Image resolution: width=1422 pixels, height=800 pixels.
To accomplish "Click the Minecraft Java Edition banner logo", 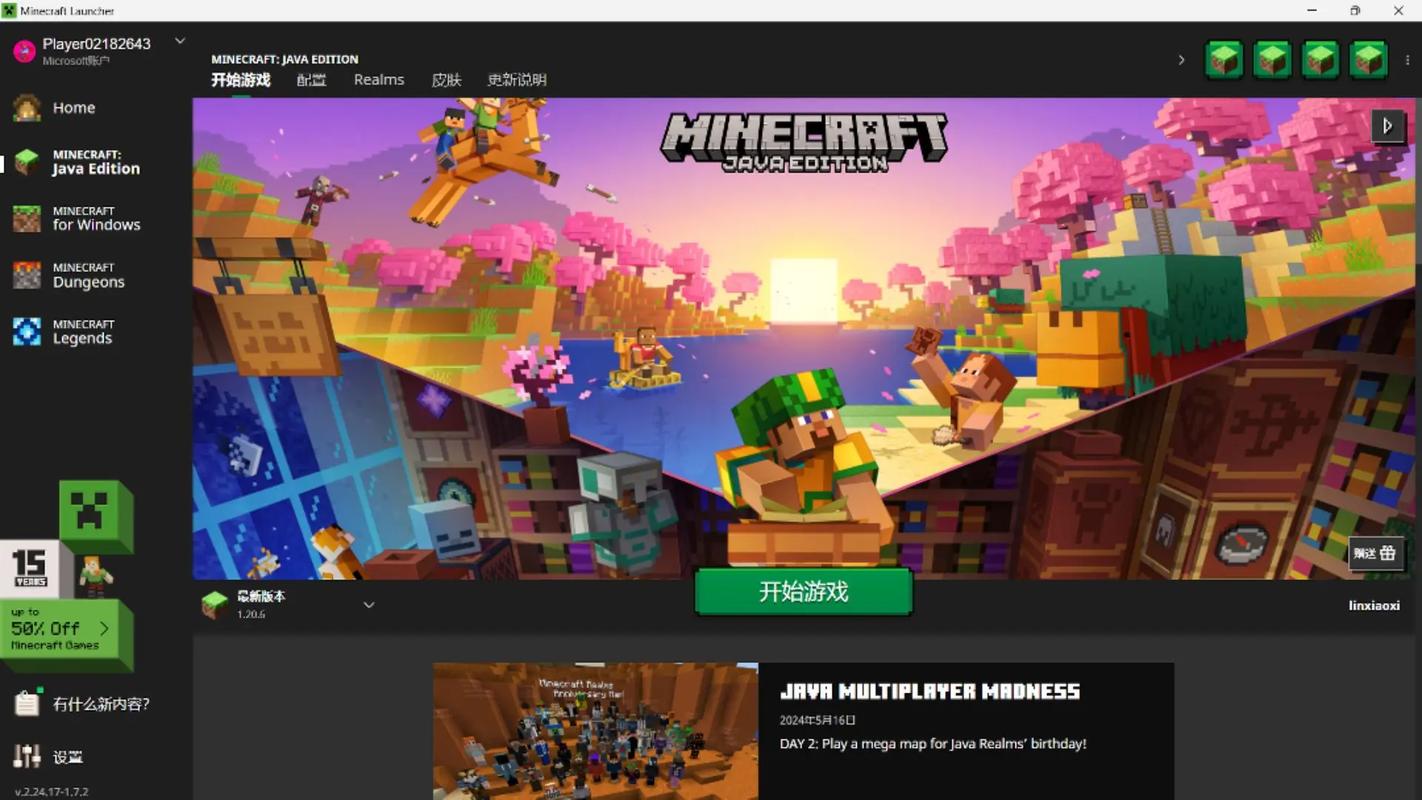I will pyautogui.click(x=803, y=143).
